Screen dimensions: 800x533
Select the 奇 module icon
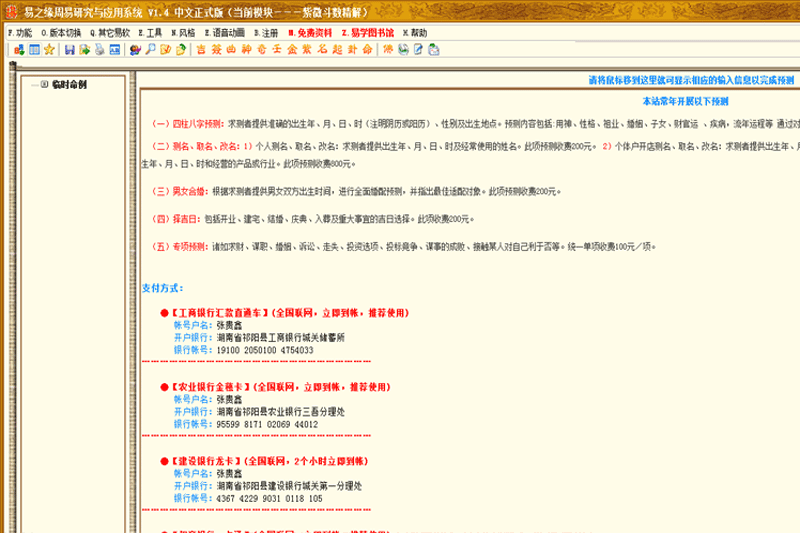click(262, 49)
